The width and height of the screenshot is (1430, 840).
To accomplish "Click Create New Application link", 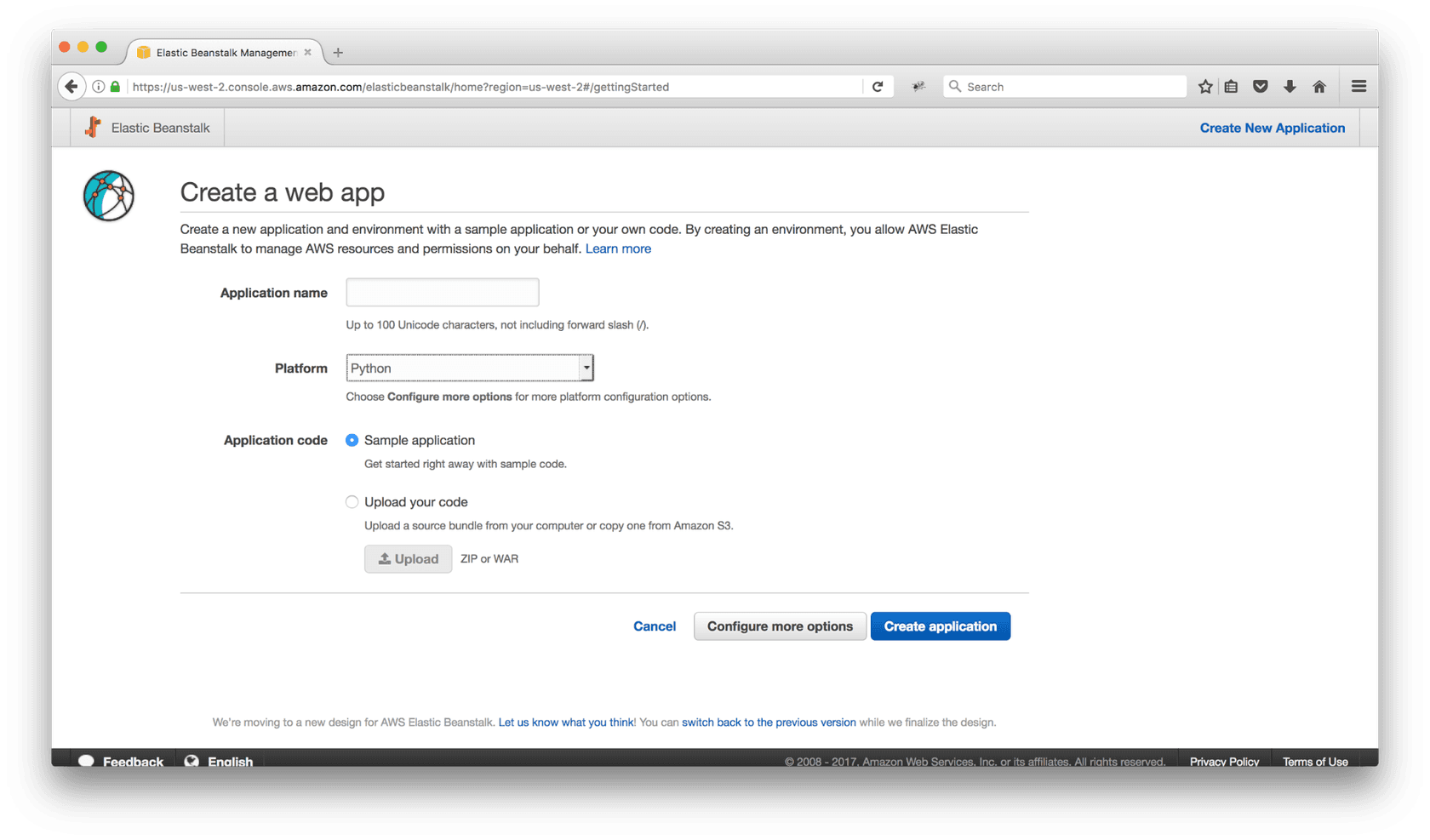I will (1273, 128).
